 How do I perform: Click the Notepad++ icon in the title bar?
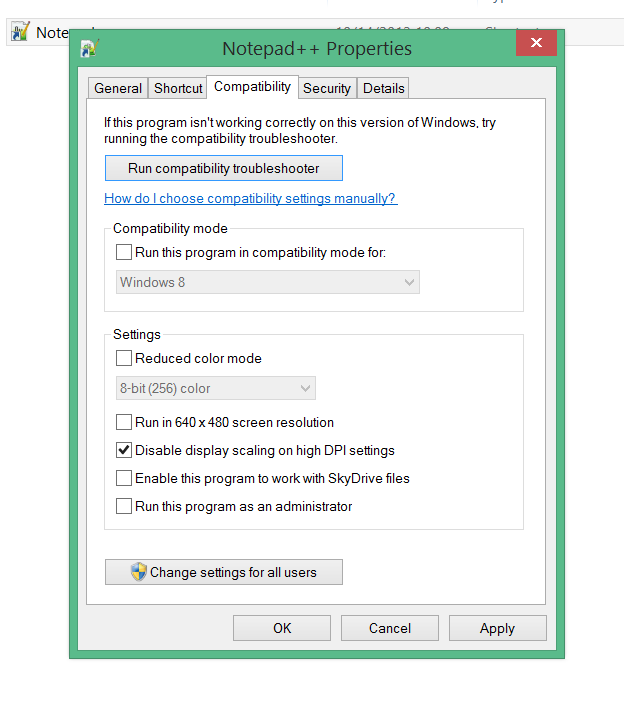point(90,46)
